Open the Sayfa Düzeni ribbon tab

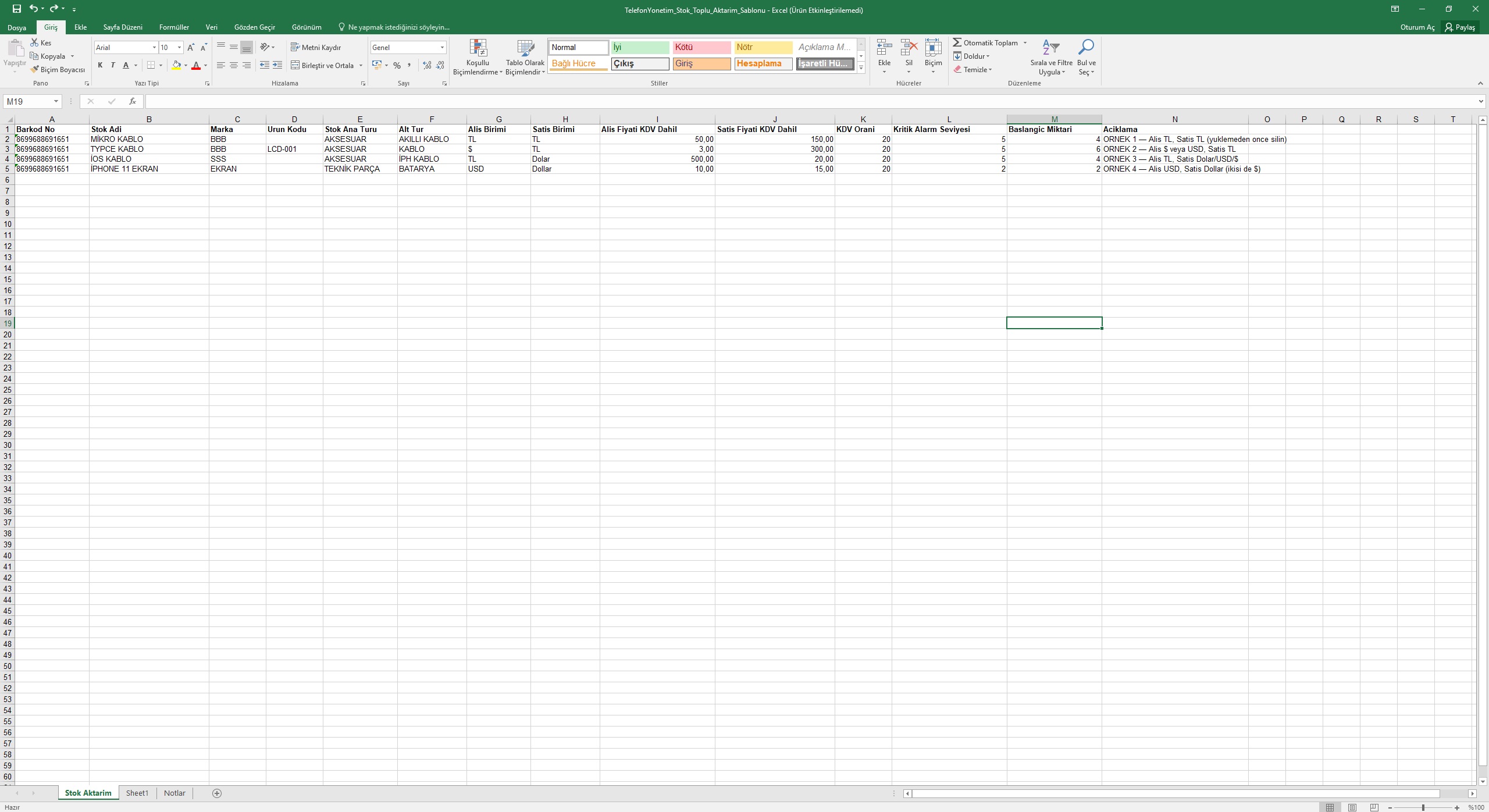(x=123, y=27)
